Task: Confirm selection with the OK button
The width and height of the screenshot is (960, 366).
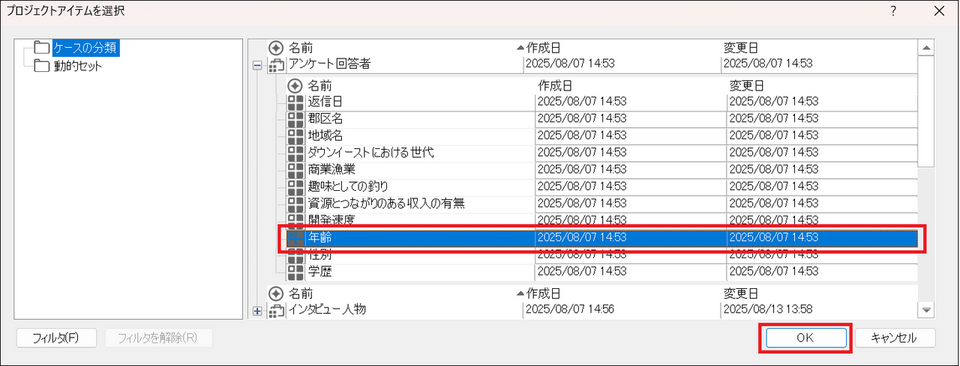Action: [805, 338]
